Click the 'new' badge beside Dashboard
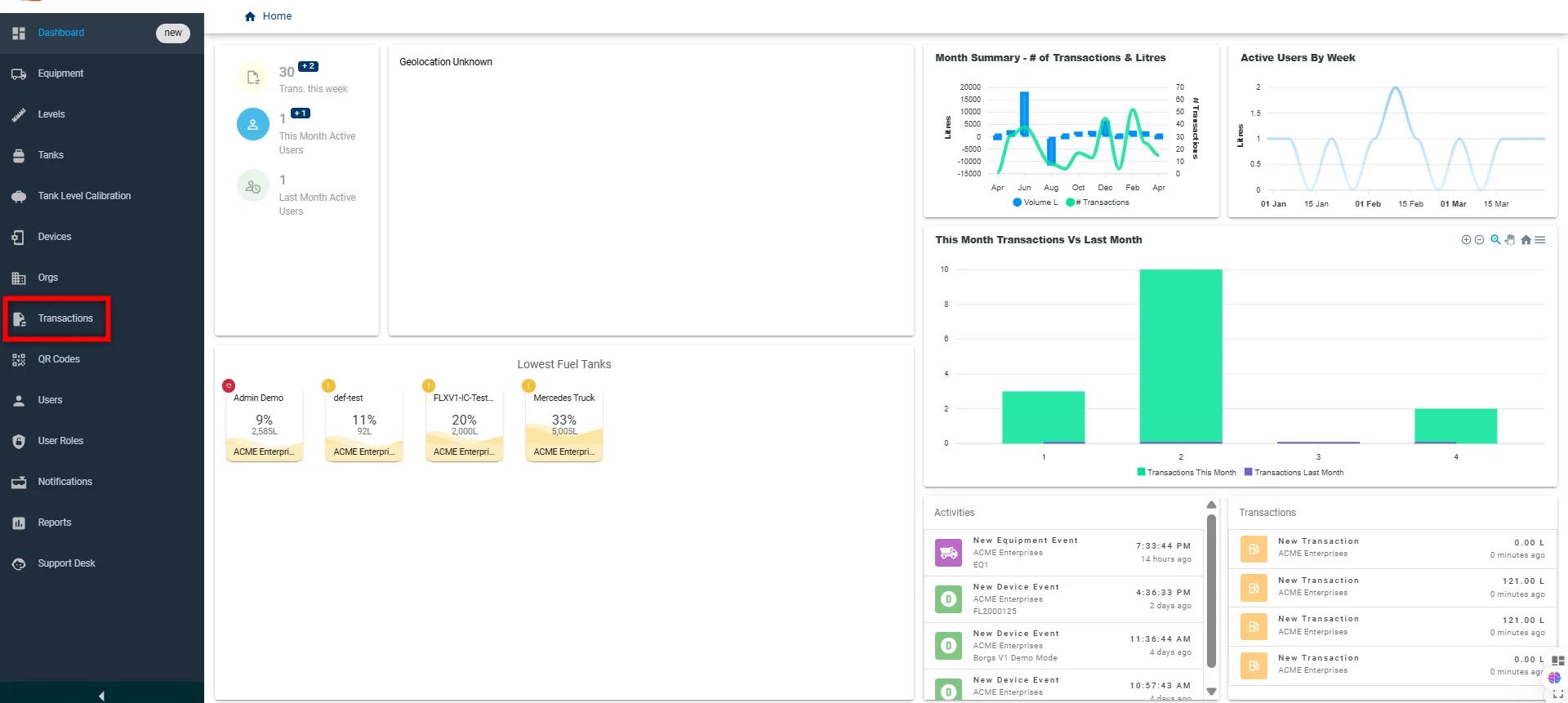Viewport: 1568px width, 703px height. point(173,33)
